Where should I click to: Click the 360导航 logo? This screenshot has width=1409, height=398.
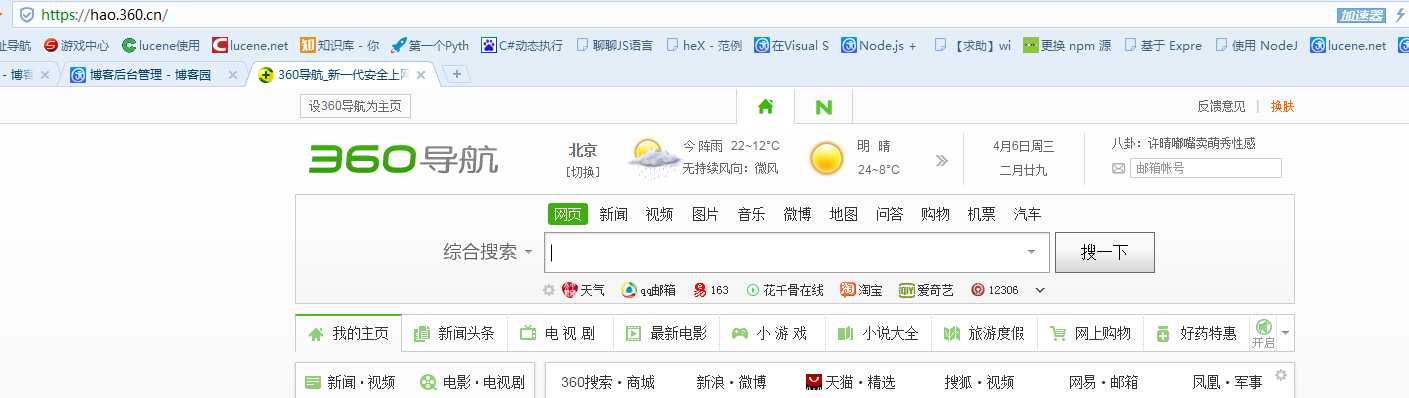tap(403, 158)
